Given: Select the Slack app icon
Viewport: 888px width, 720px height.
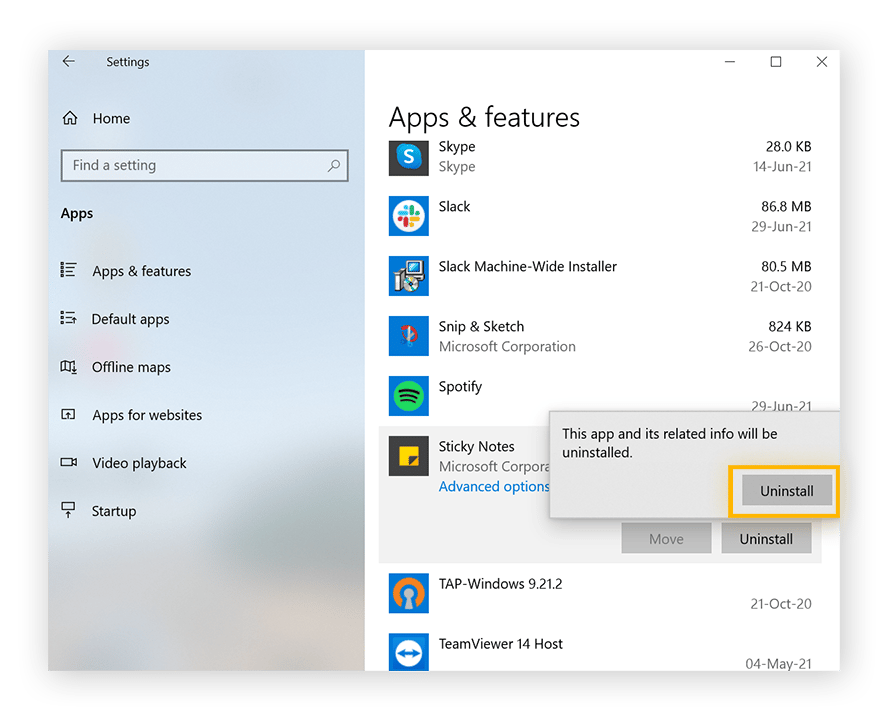Looking at the screenshot, I should click(x=408, y=216).
